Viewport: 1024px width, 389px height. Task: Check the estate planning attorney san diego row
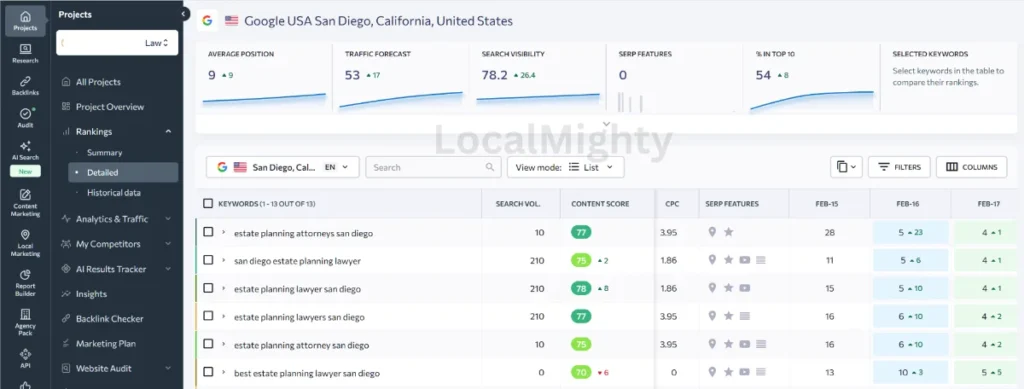pos(208,344)
